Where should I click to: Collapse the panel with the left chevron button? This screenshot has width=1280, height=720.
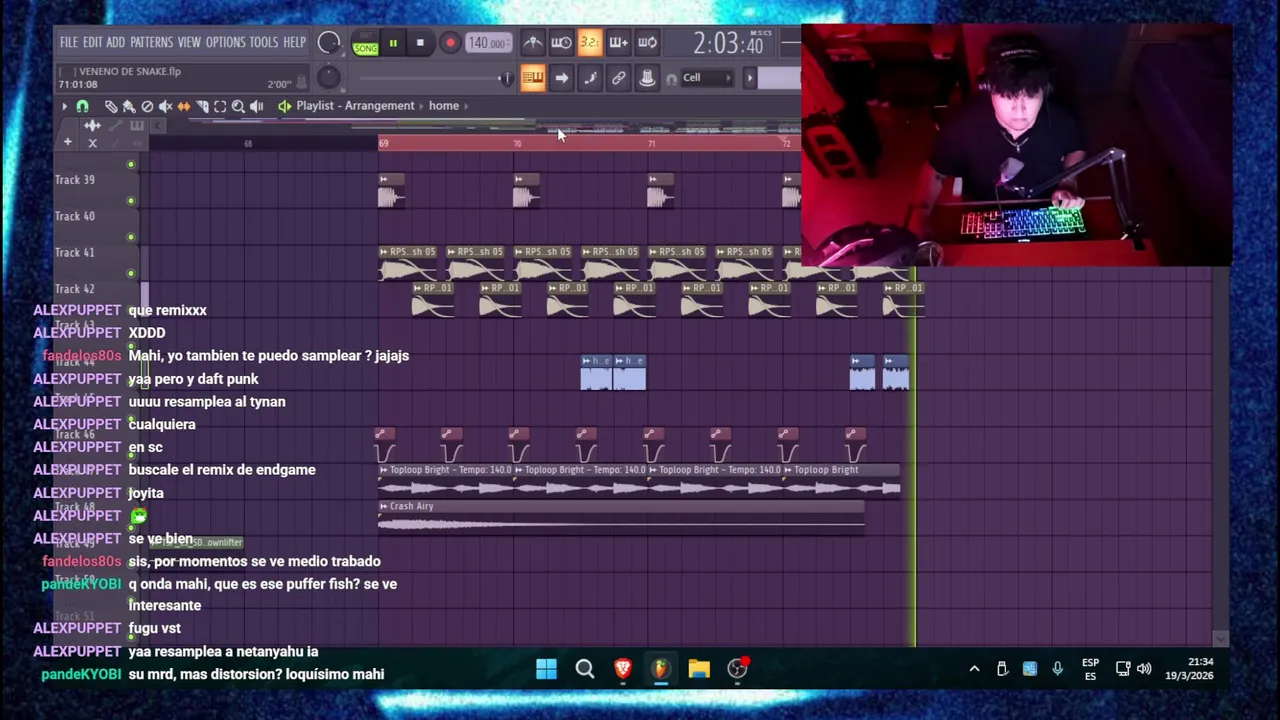[157, 126]
